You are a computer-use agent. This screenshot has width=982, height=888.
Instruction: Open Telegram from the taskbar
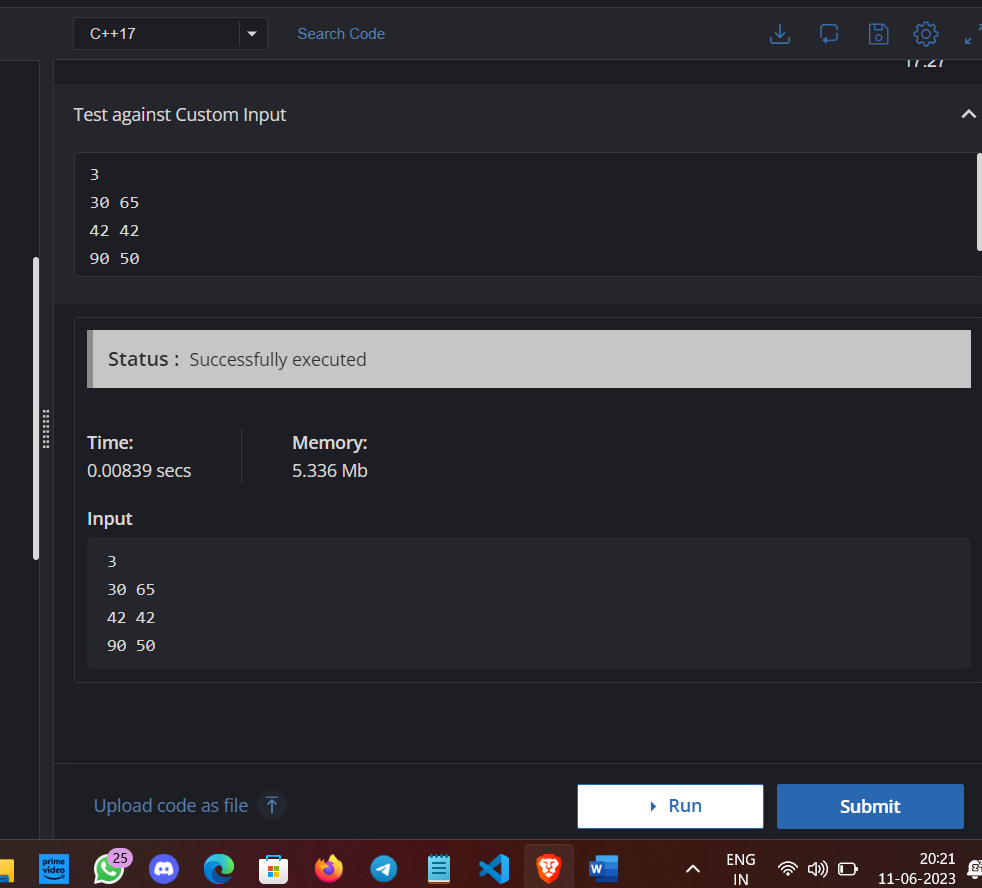(383, 868)
